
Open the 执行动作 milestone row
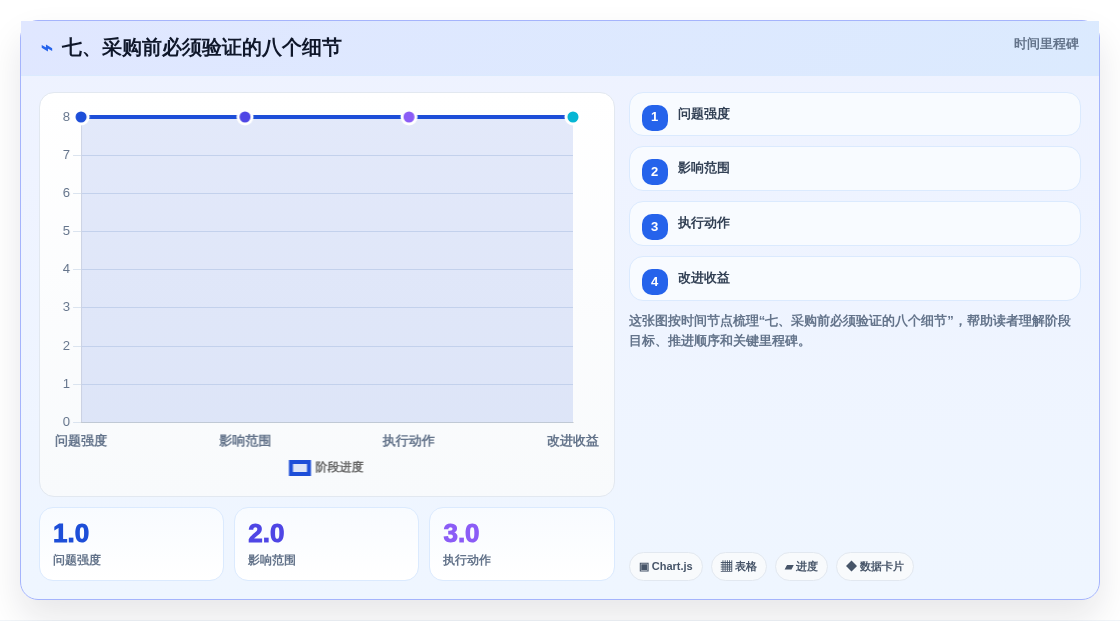pyautogui.click(x=854, y=224)
